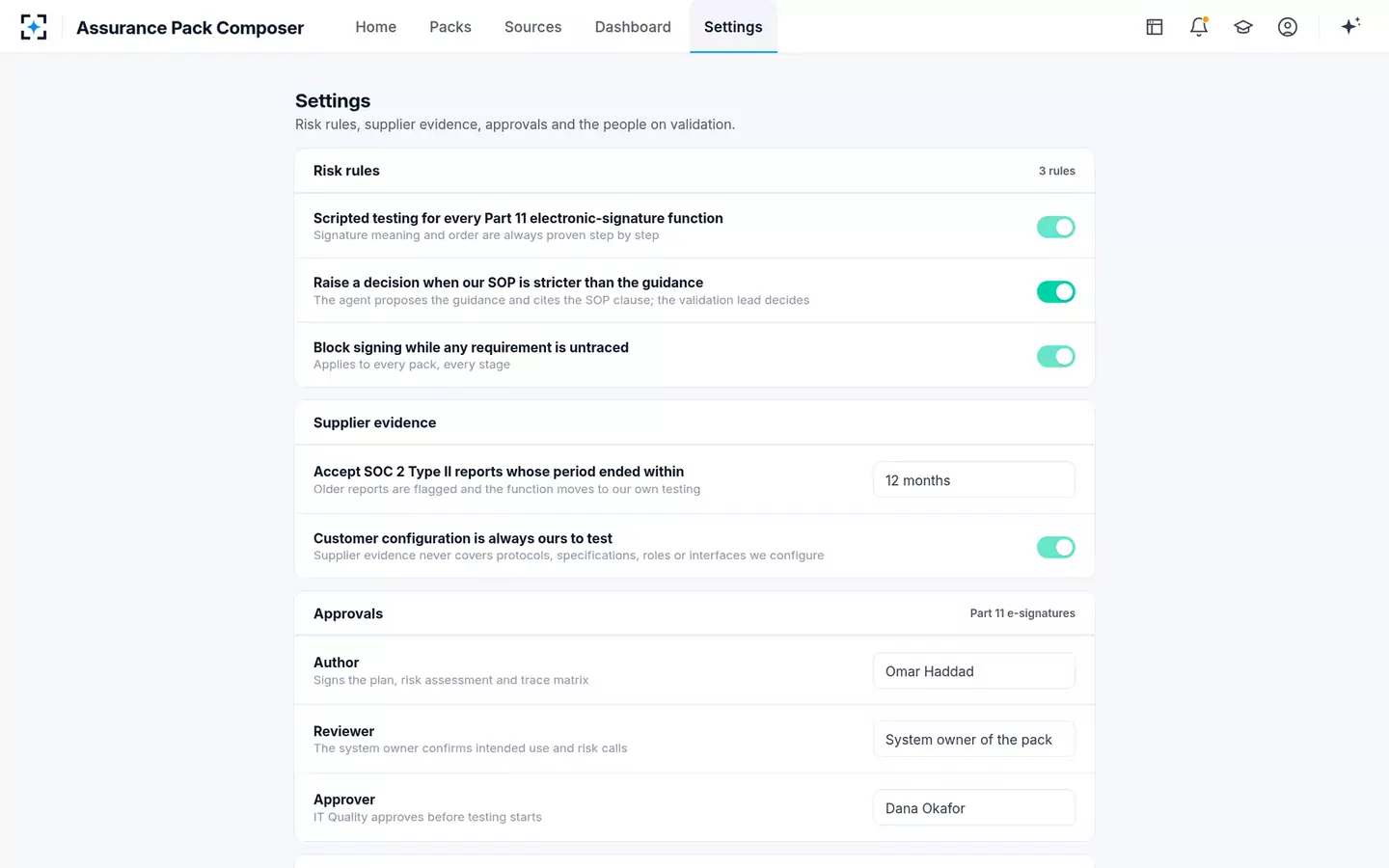The image size is (1389, 868).
Task: Click the SOC 2 period field showing 12 months
Action: pyautogui.click(x=974, y=480)
